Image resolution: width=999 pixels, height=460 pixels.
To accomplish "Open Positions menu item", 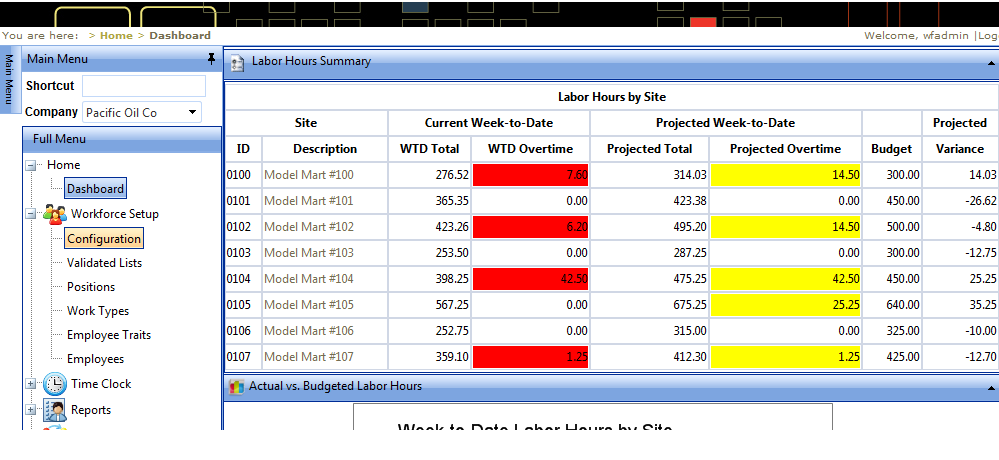I will pos(91,287).
